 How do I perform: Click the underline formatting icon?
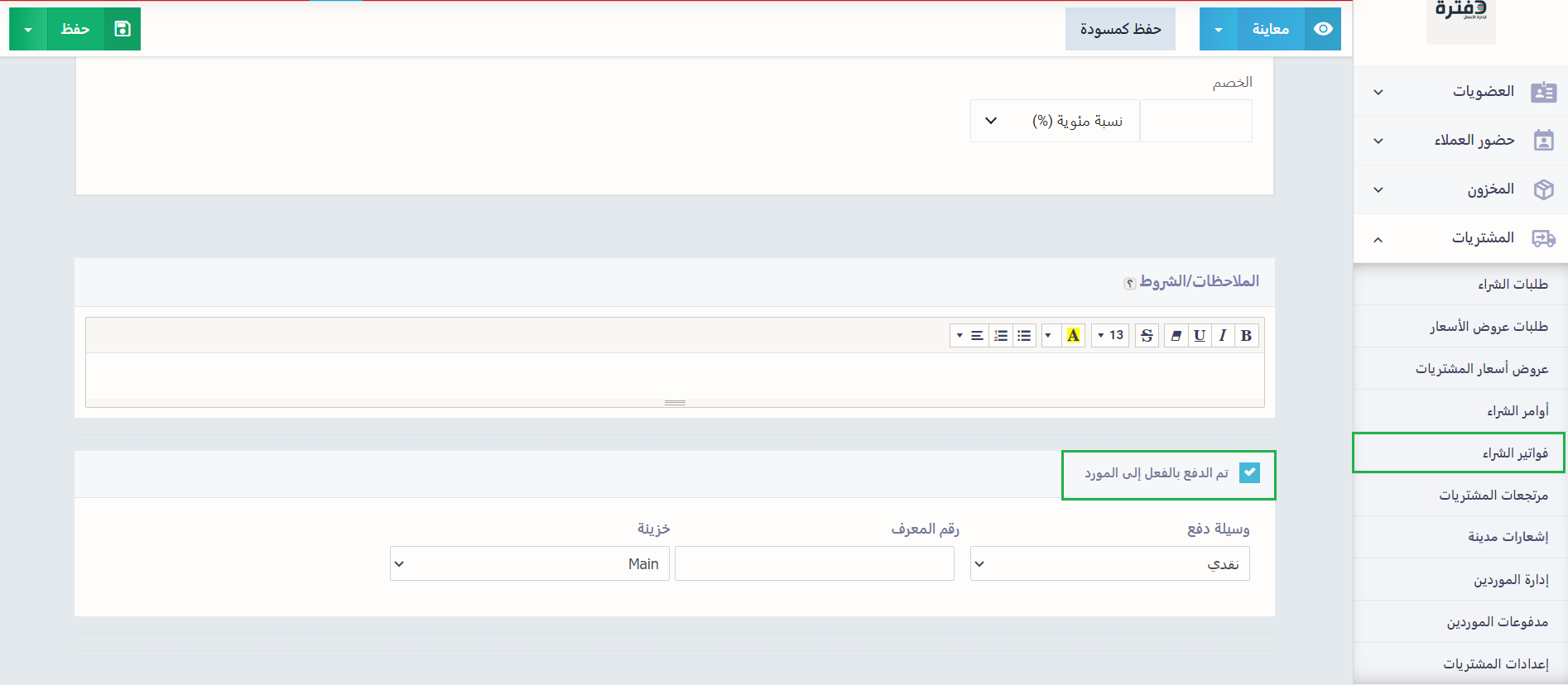1200,336
